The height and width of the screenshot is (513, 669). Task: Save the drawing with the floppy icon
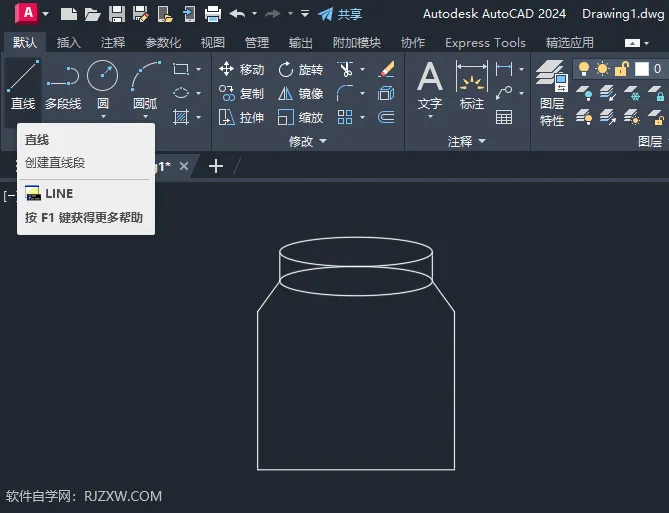point(117,14)
